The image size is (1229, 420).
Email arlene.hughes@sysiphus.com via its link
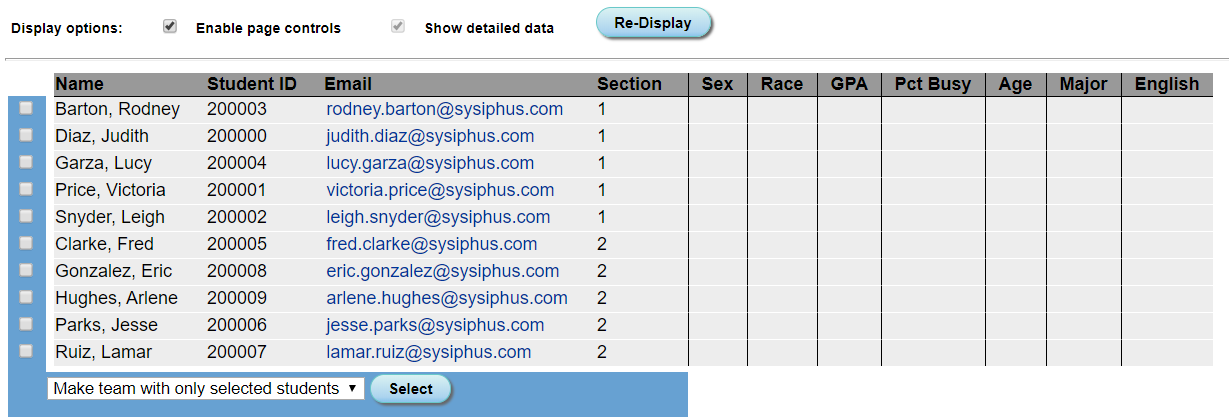pyautogui.click(x=446, y=298)
